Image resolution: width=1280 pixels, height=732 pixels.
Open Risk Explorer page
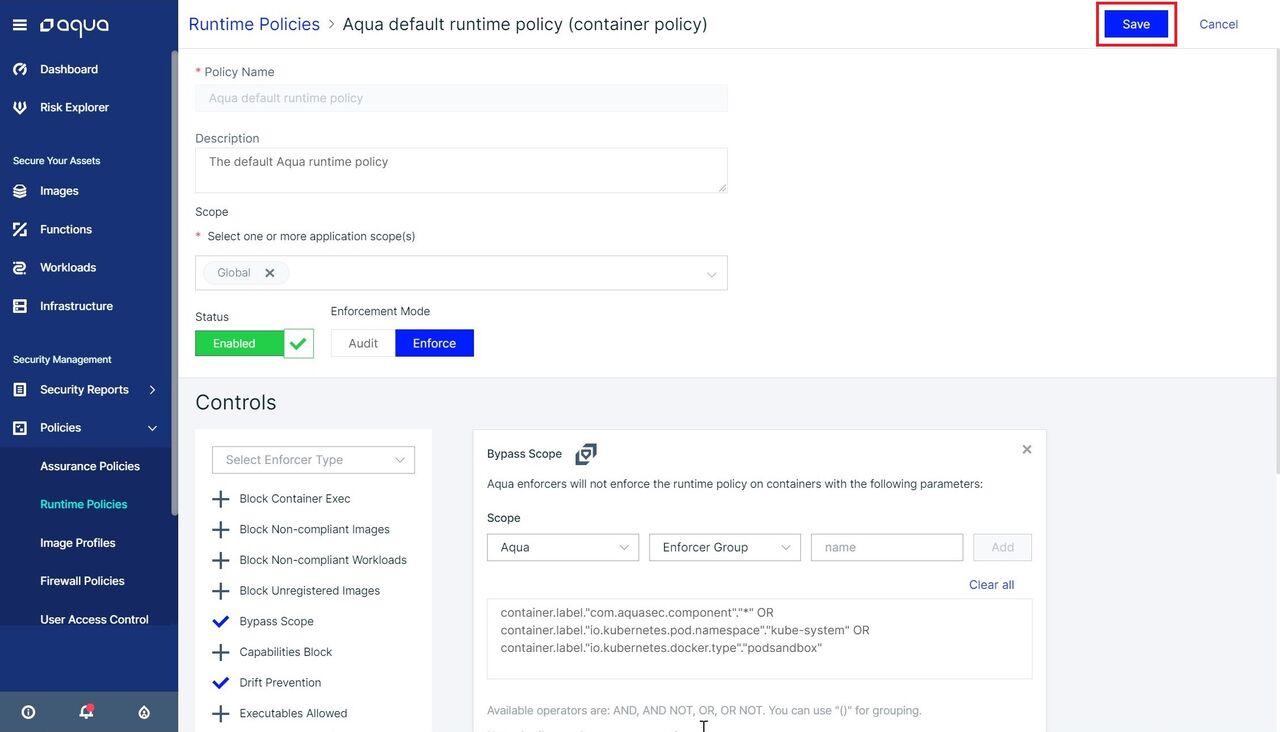click(74, 107)
